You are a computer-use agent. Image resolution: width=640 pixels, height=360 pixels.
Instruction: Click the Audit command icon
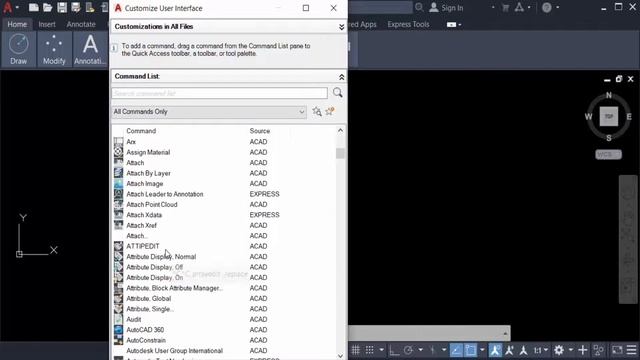(x=118, y=319)
